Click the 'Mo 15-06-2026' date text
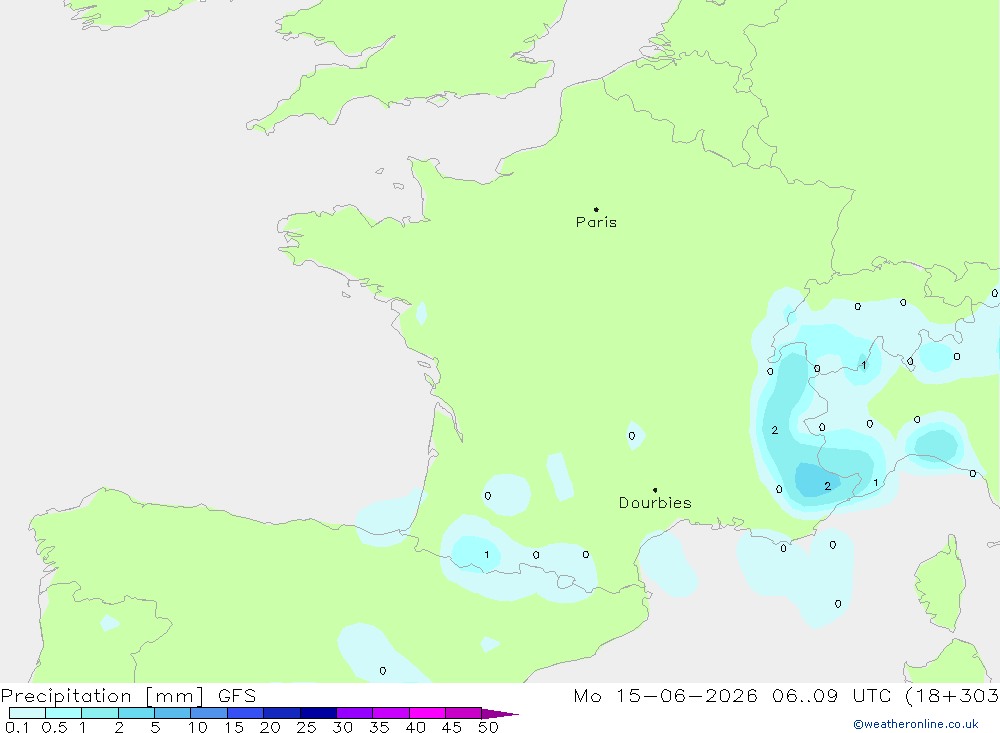The image size is (1000, 733). pyautogui.click(x=665, y=696)
